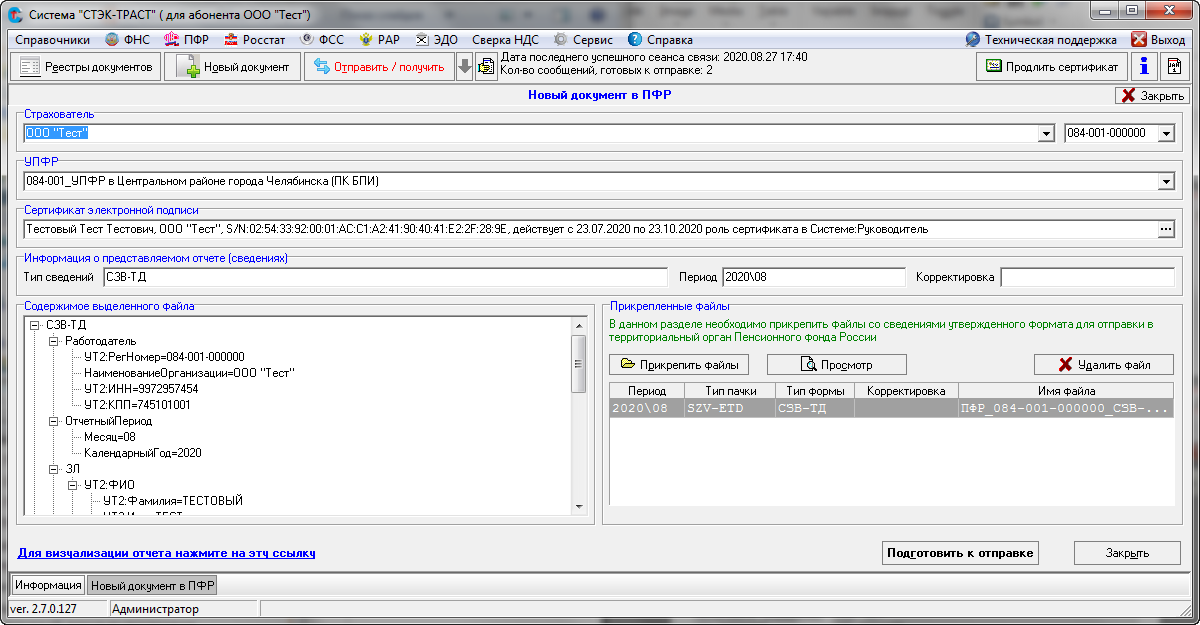This screenshot has width=1200, height=625.
Task: Collapse the УТ2:ФИО tree node
Action: [x=73, y=485]
